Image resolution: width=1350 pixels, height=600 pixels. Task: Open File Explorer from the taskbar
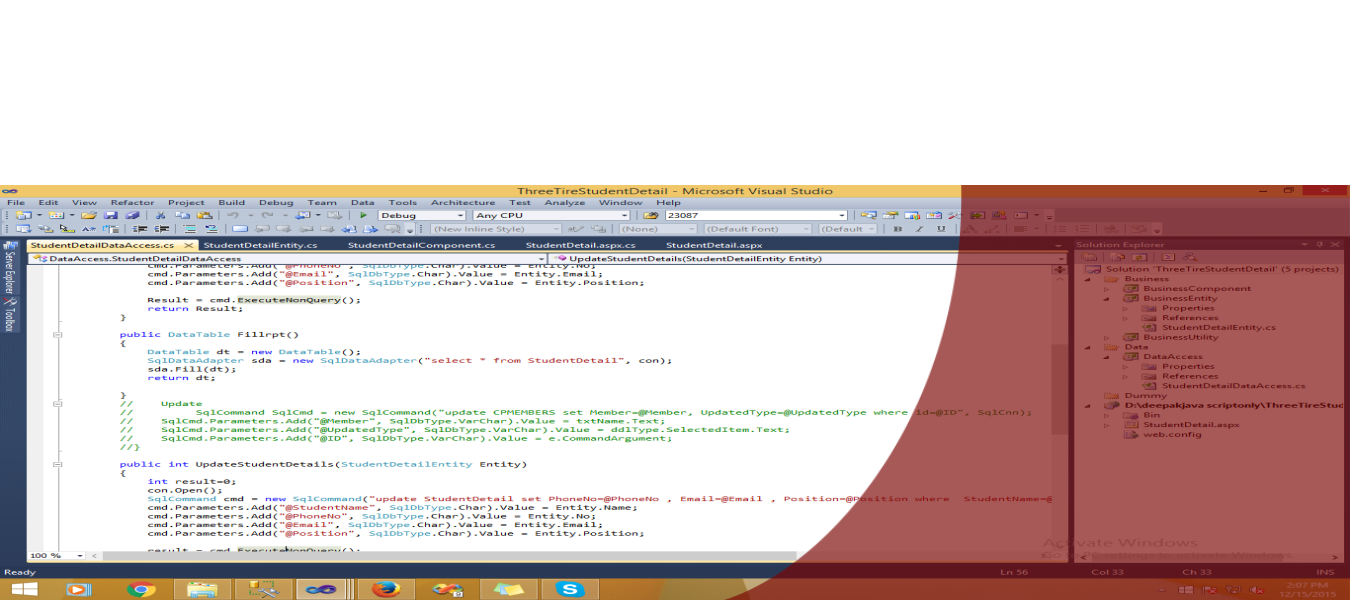[202, 589]
